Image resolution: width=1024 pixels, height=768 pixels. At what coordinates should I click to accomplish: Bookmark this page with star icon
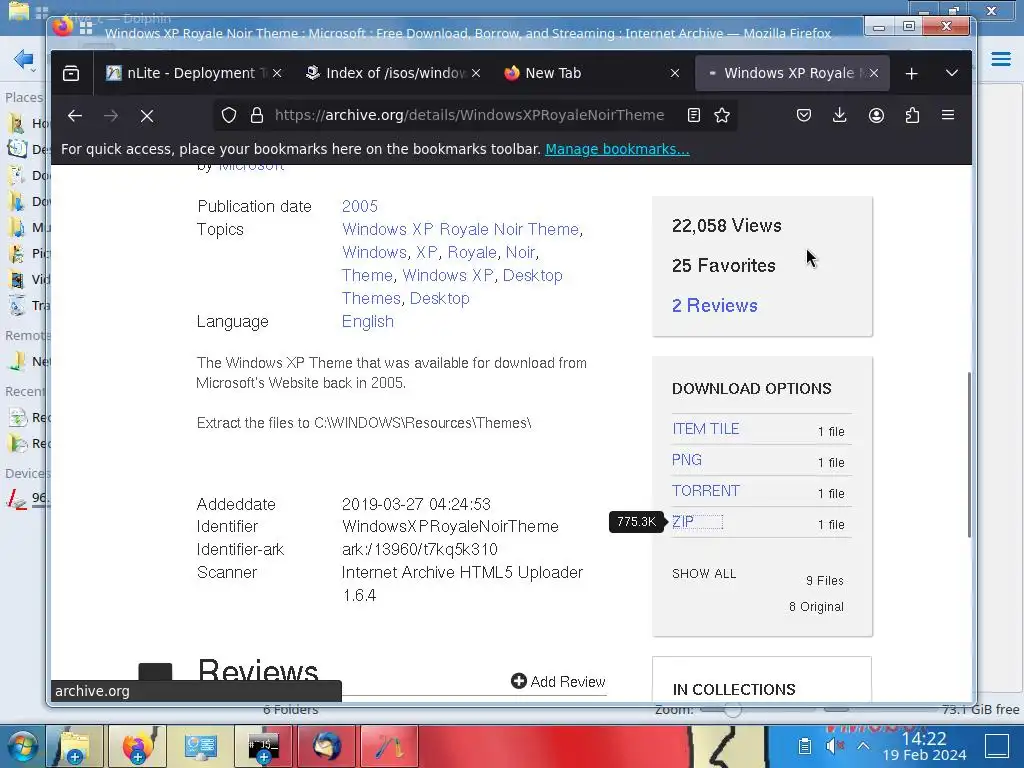(x=722, y=116)
